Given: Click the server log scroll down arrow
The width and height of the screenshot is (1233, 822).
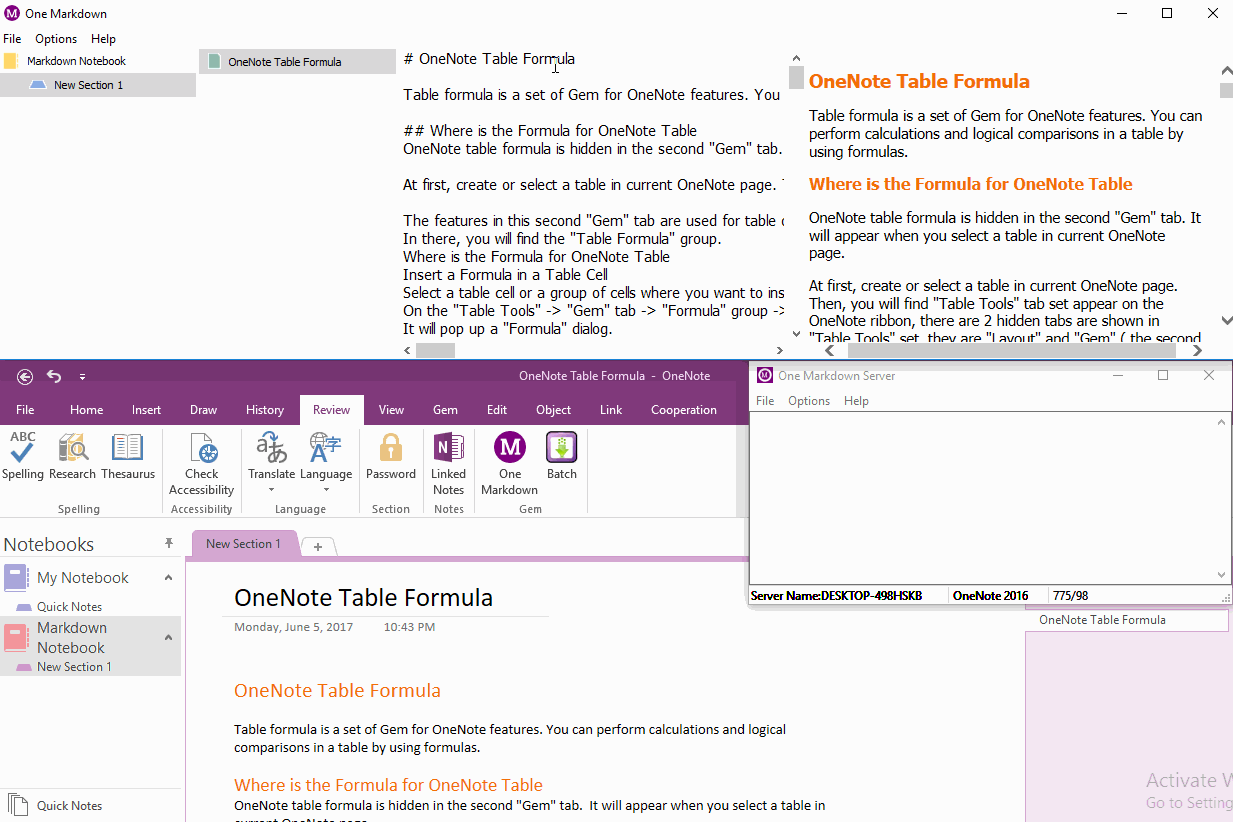Looking at the screenshot, I should point(1221,575).
